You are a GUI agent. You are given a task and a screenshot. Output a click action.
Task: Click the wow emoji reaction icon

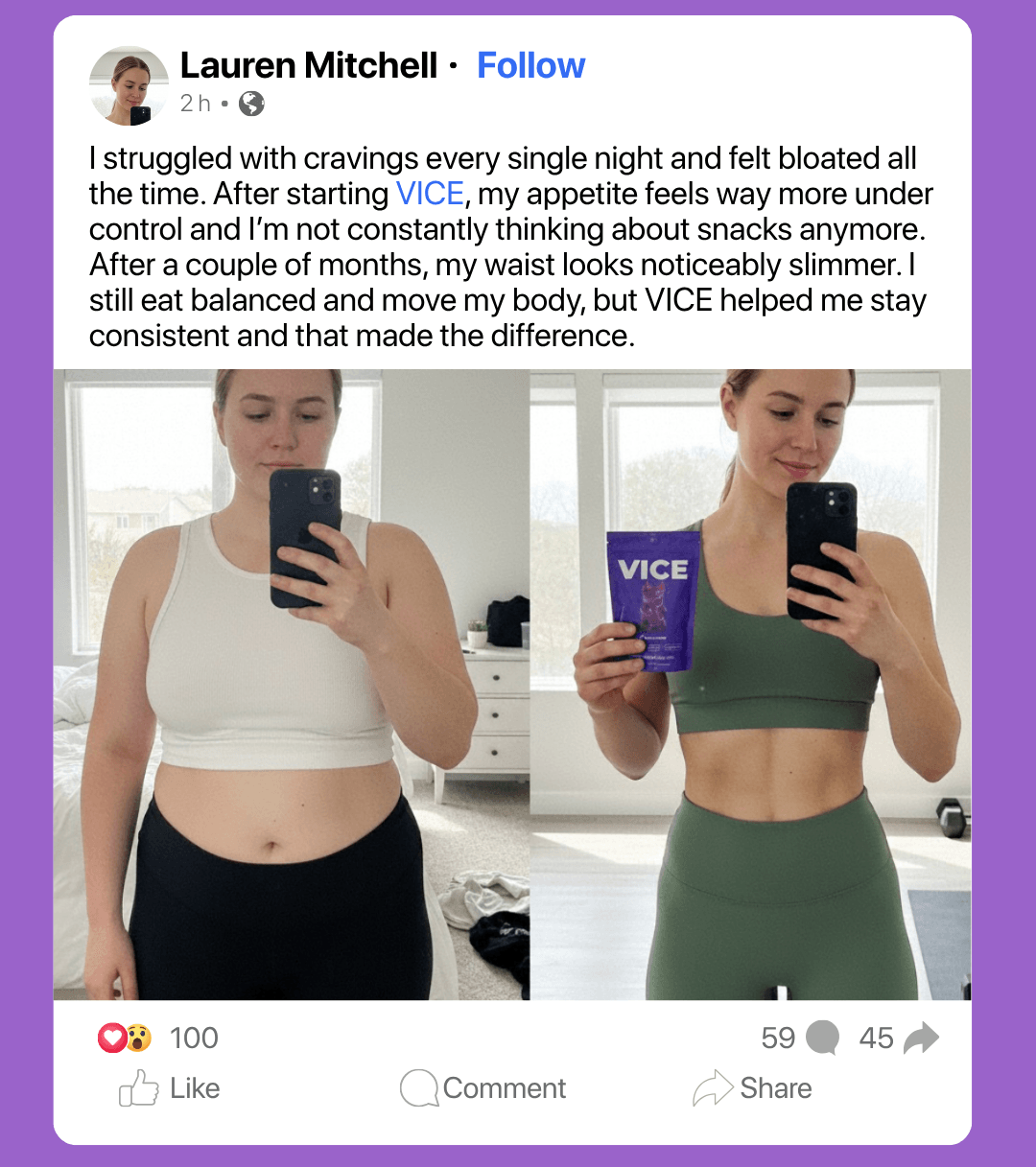pyautogui.click(x=138, y=1038)
